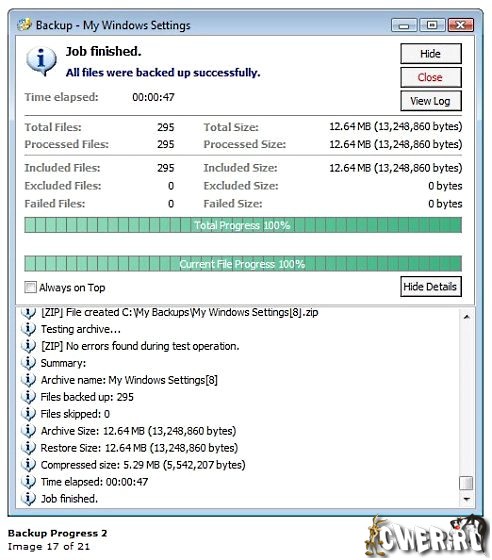This screenshot has height=560, width=492.
Task: Click the Total Size value
Action: click(x=396, y=126)
